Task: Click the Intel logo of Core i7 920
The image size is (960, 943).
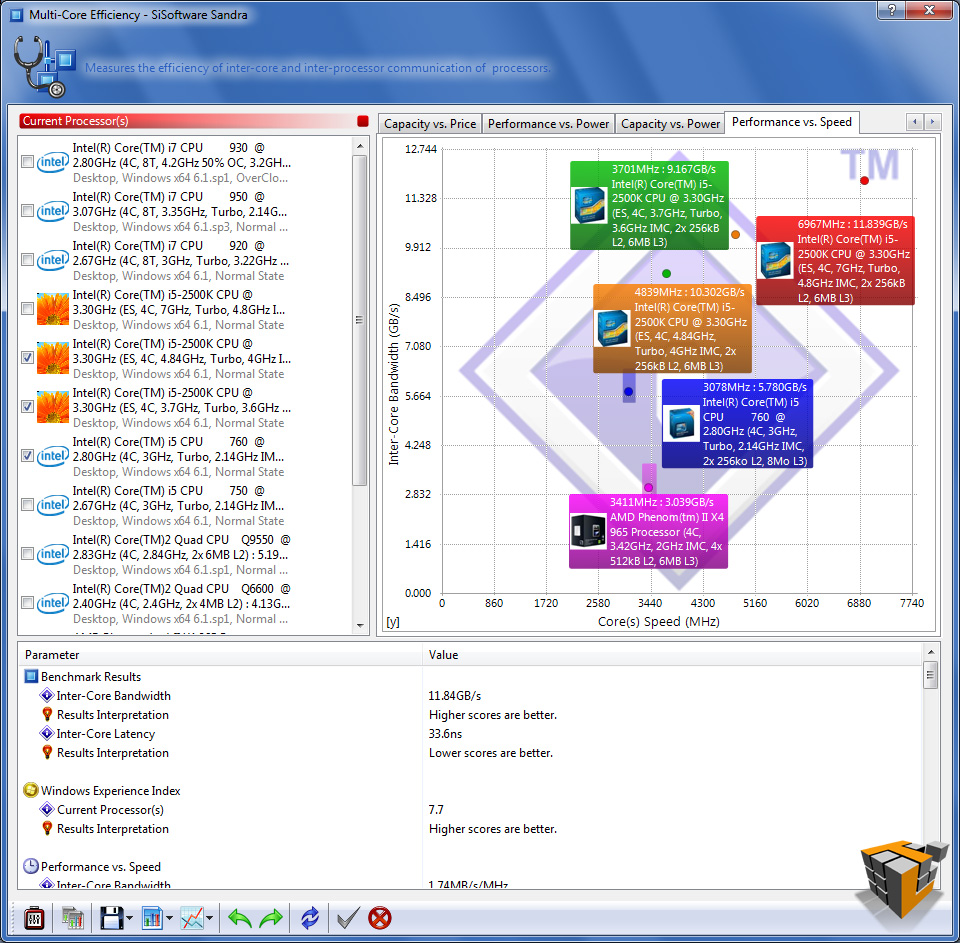Action: pos(53,260)
